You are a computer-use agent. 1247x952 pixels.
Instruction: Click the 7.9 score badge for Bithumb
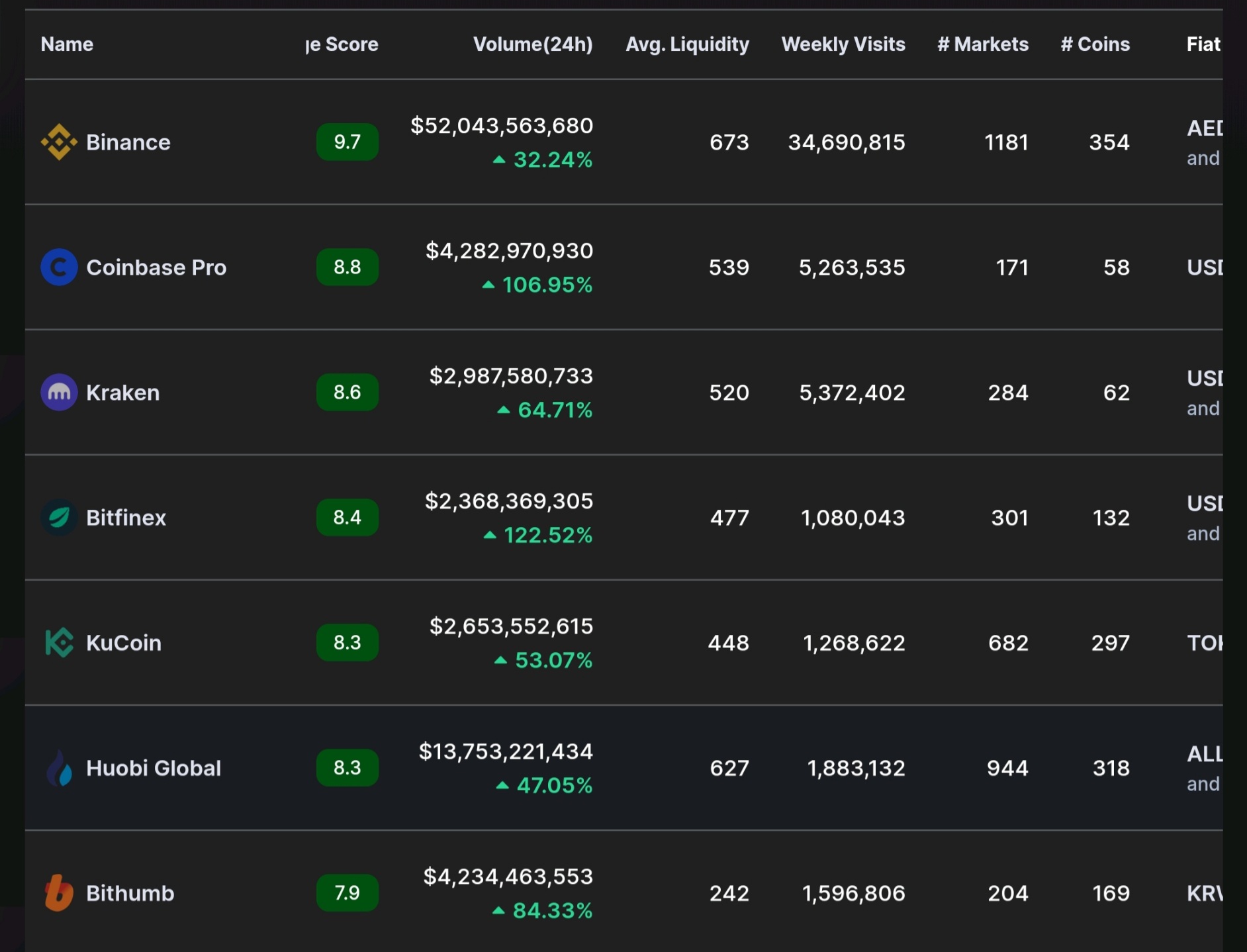347,892
